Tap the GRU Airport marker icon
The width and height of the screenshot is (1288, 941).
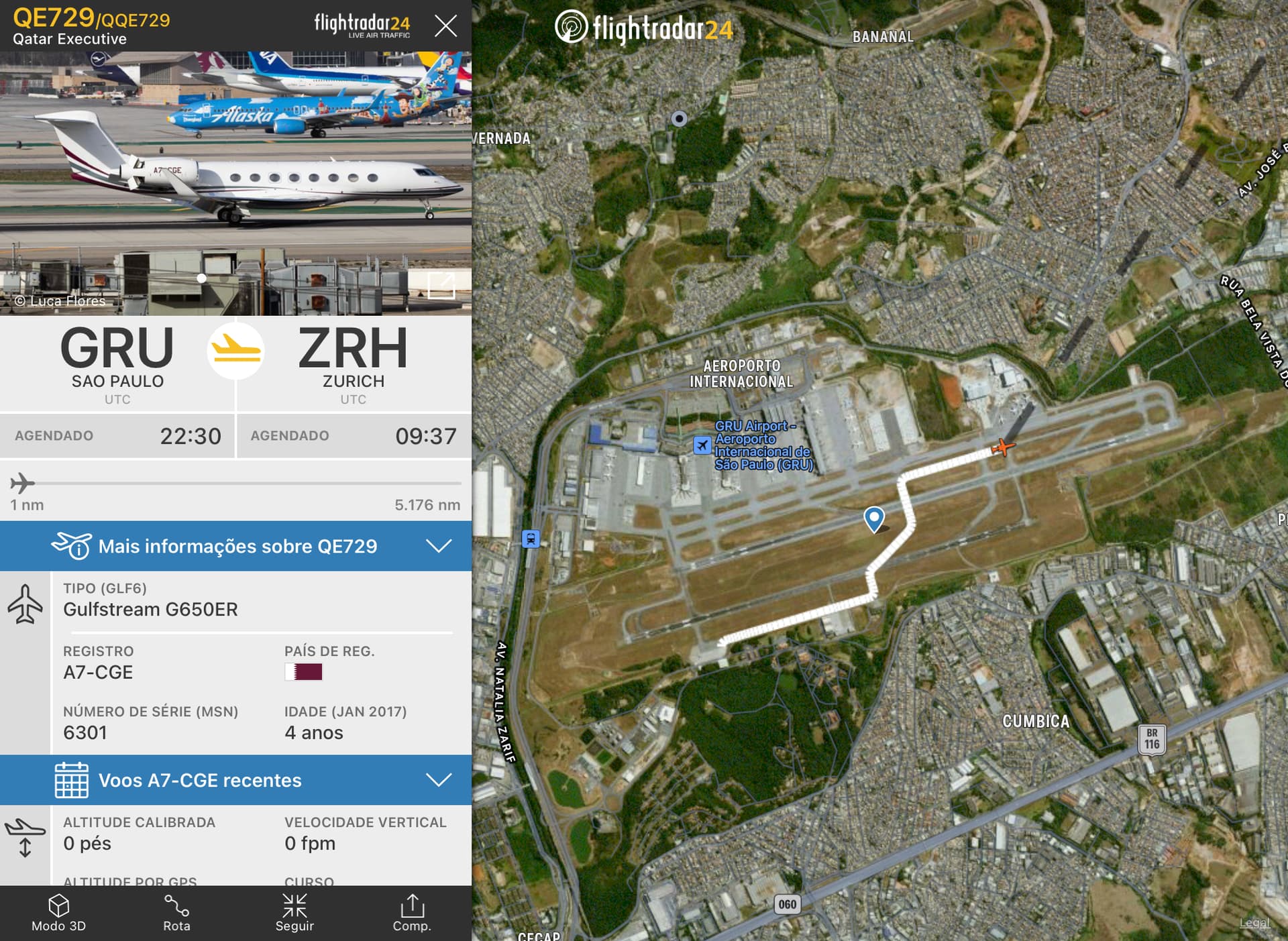[702, 445]
